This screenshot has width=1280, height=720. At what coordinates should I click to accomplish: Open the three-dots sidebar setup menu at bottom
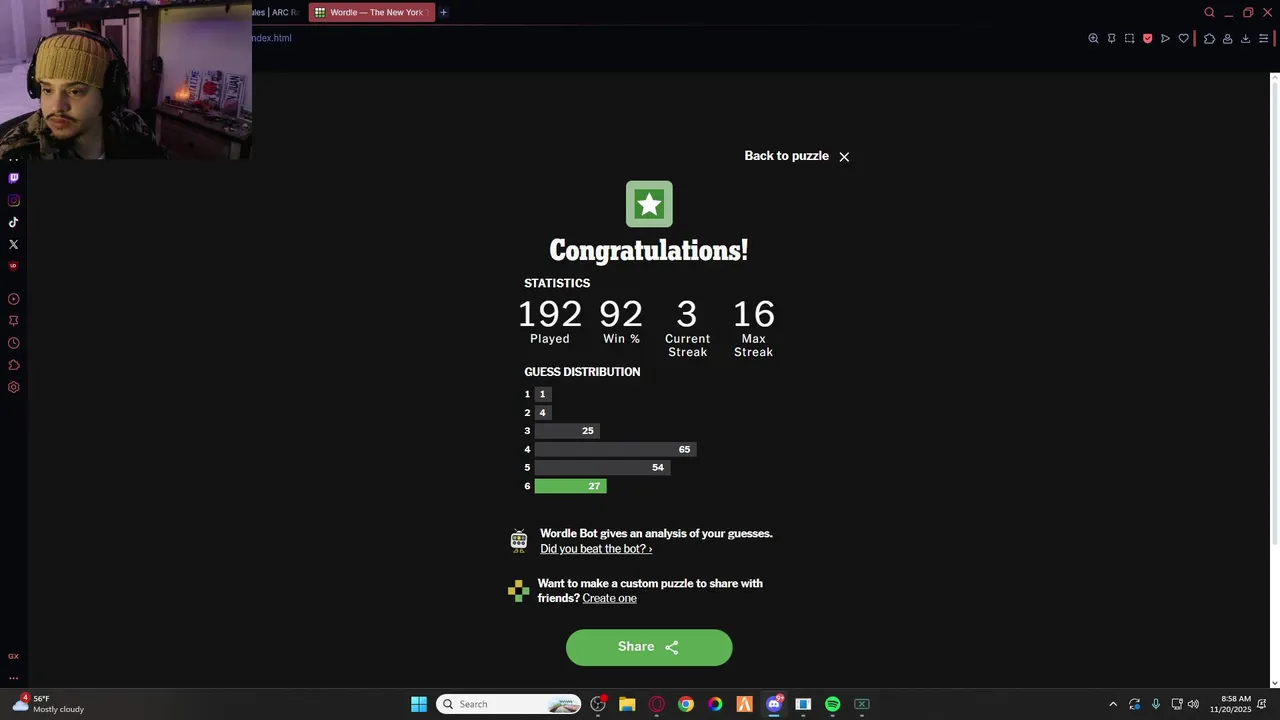pos(13,677)
